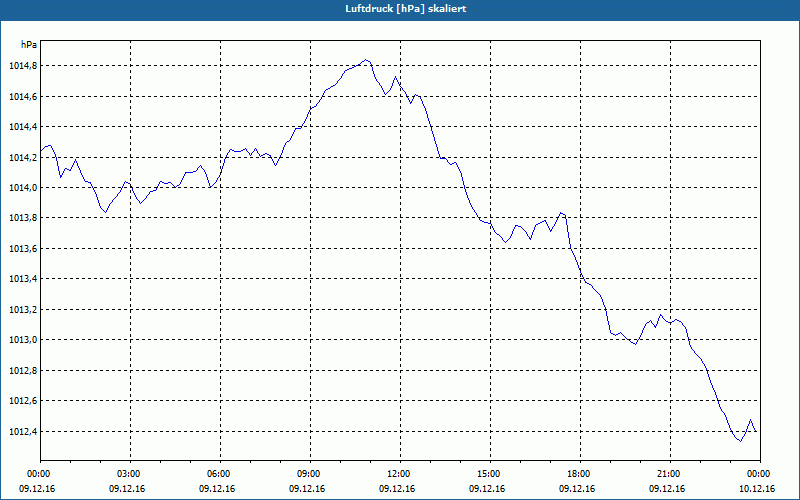
Task: Click the y-axis value 1012,8
Action: (x=23, y=370)
